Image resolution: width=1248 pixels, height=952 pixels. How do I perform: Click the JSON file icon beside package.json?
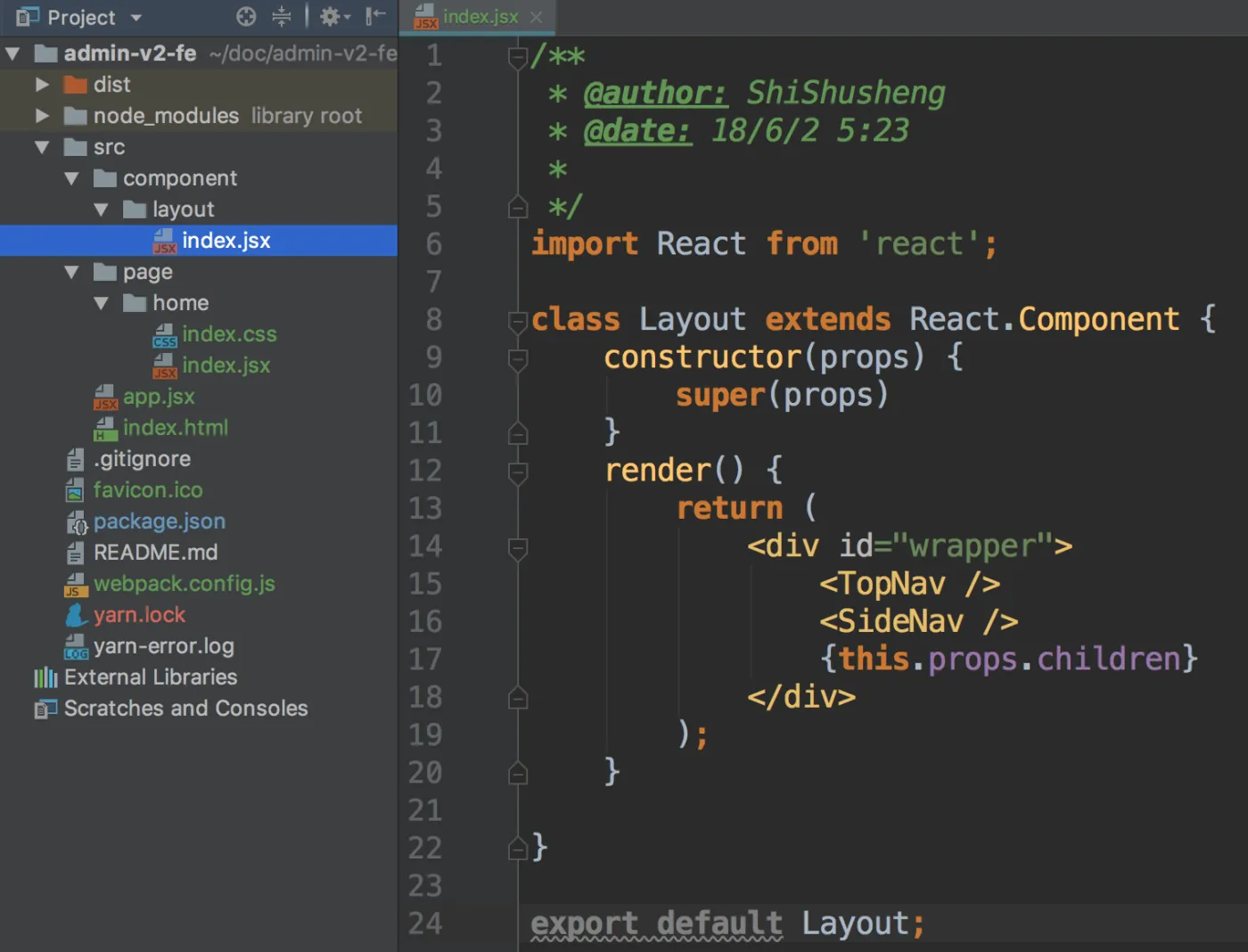pos(77,522)
